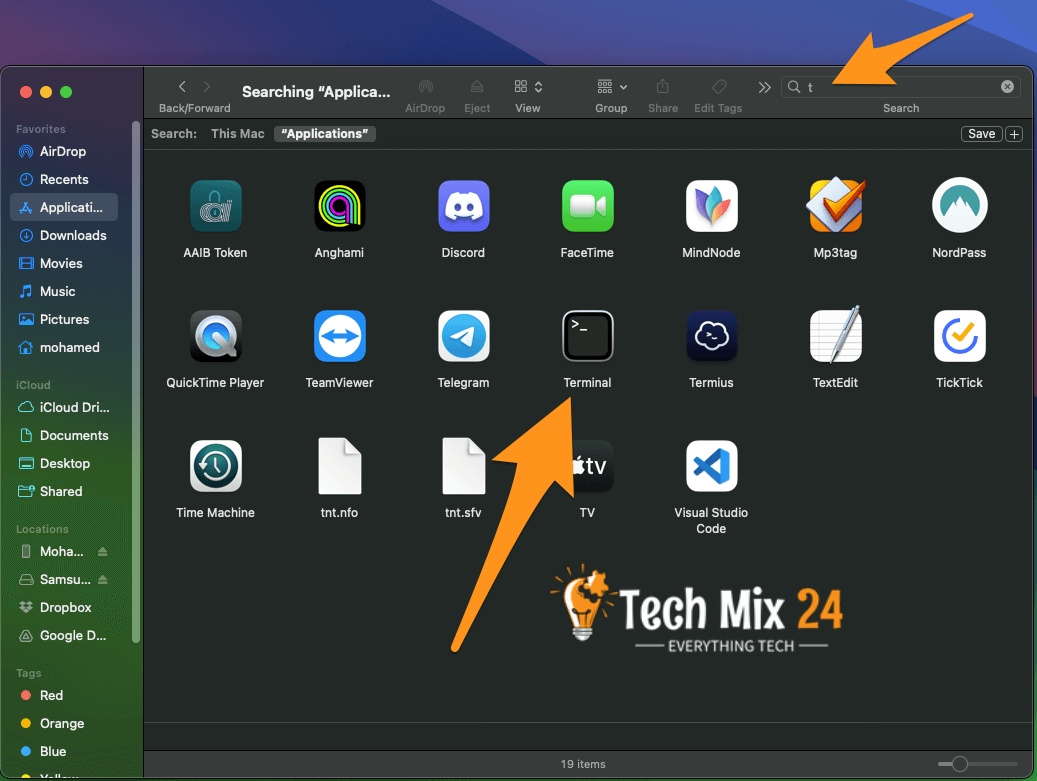Click inside the search field
The image size is (1037, 781).
click(901, 87)
